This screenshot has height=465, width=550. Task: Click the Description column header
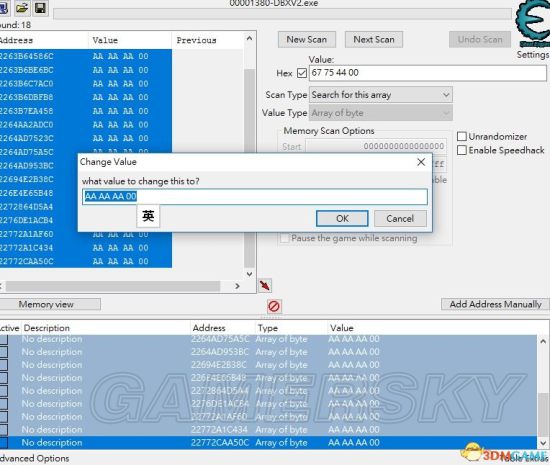47,328
